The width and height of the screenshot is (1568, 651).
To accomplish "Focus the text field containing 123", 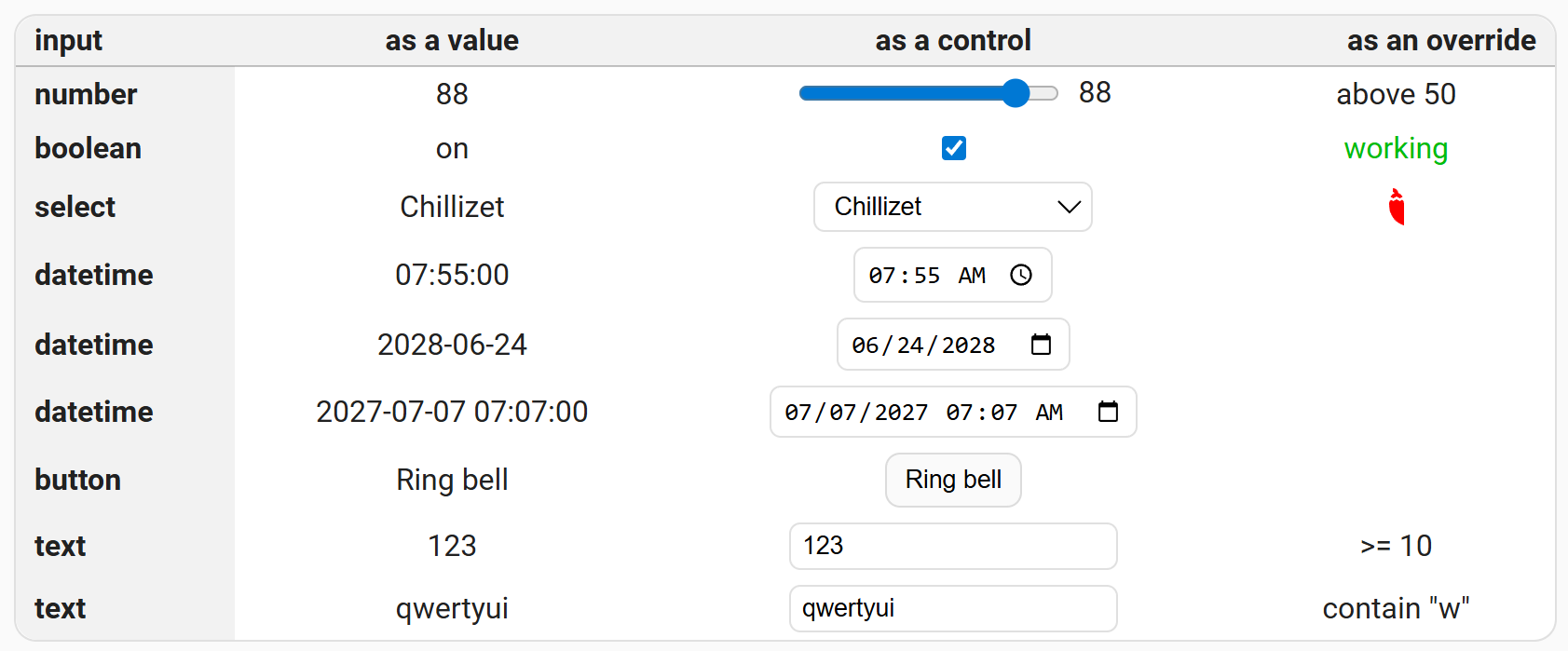I will point(952,546).
